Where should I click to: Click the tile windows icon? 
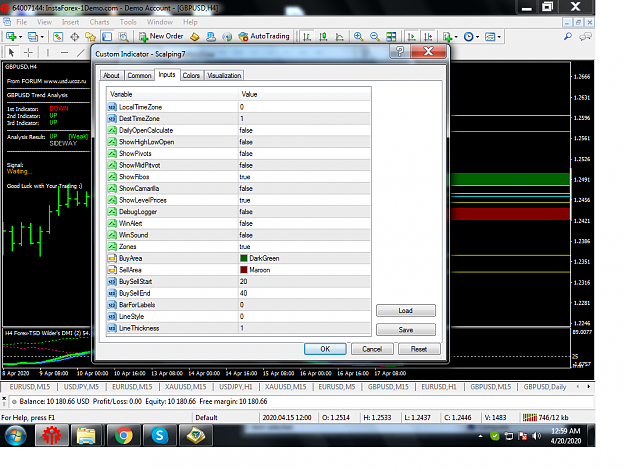[x=391, y=37]
